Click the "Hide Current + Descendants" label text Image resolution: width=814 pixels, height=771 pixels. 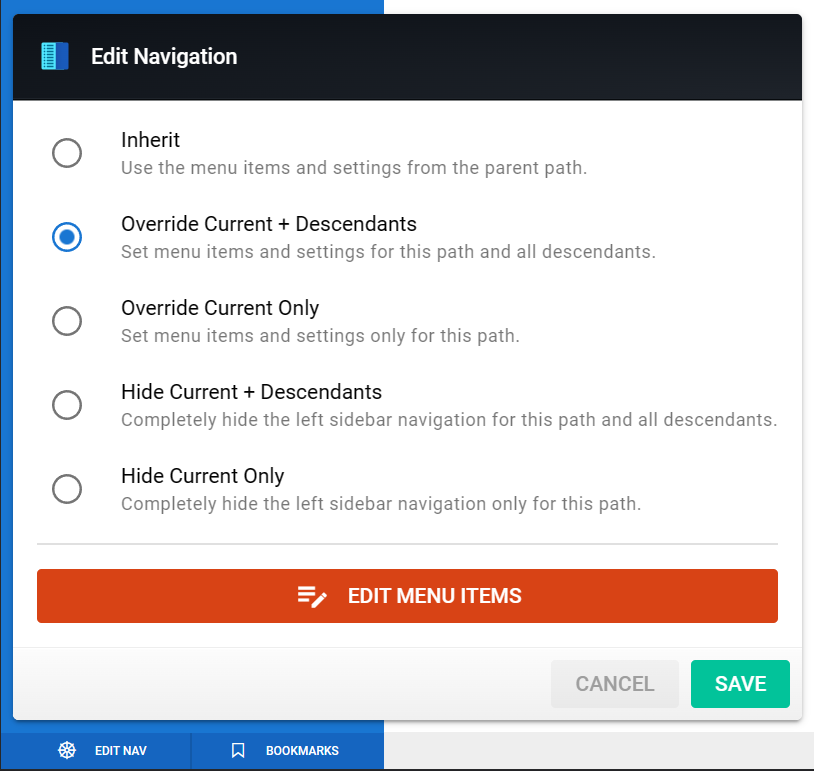(x=251, y=392)
